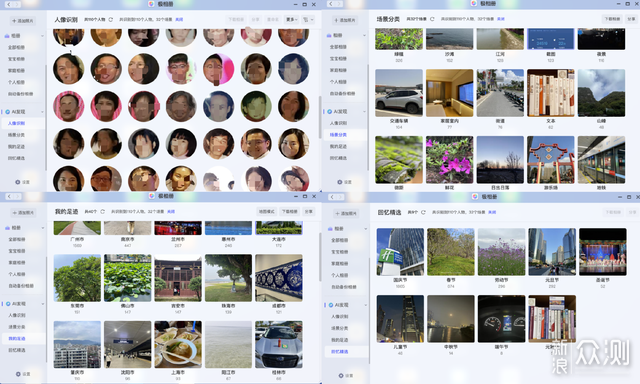
Task: Open settings gear in 人像识别 window sidebar
Action: [18, 182]
